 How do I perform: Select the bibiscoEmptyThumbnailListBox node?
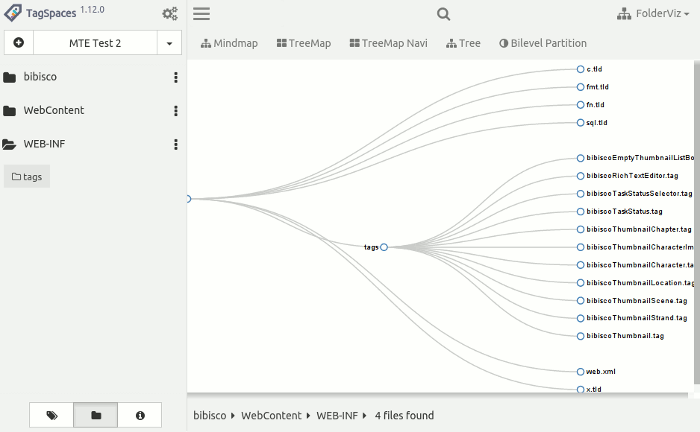click(635, 158)
